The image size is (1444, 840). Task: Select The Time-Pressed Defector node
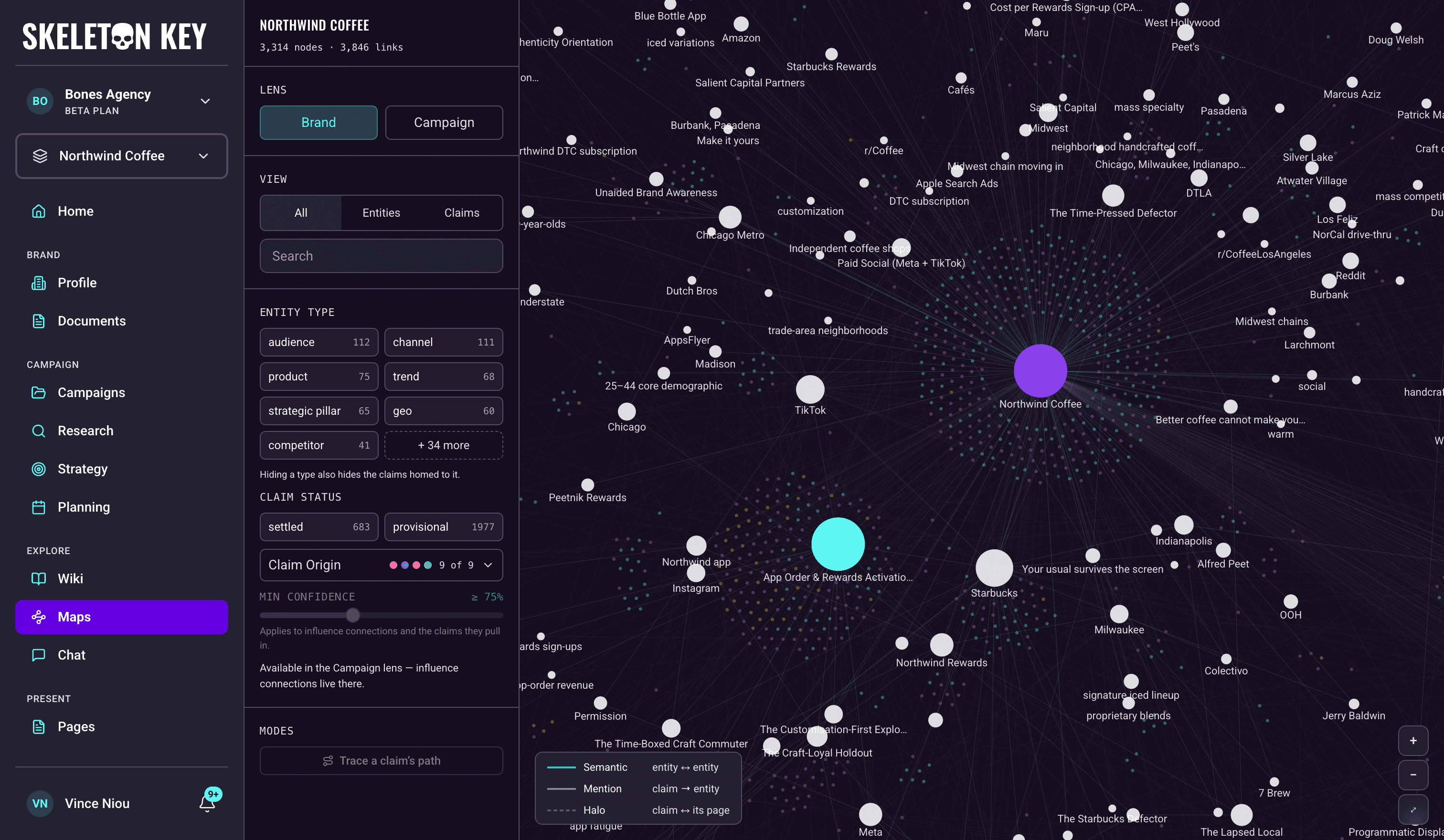[1113, 195]
